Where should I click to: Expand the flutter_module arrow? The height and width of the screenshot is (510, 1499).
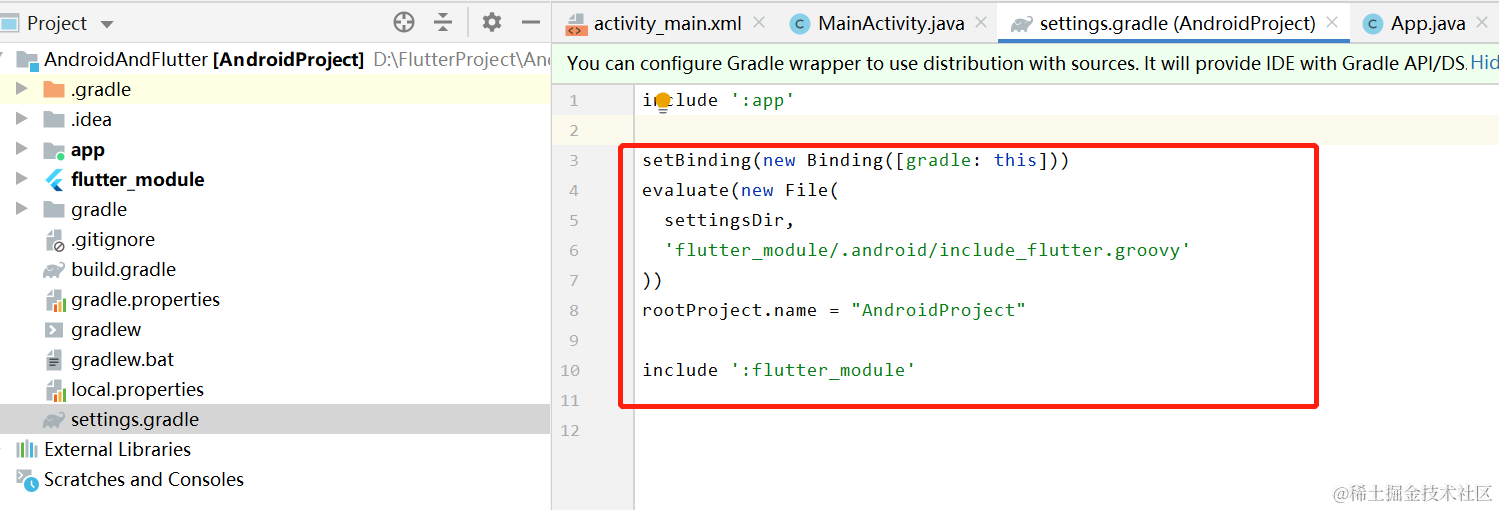[22, 180]
